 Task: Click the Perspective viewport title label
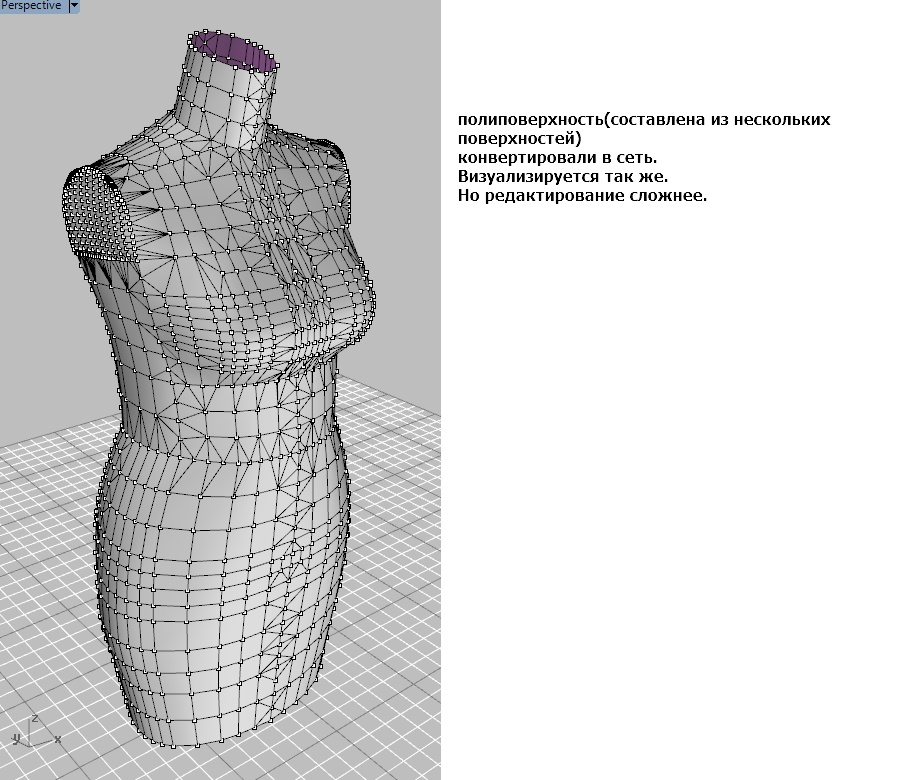pos(31,5)
